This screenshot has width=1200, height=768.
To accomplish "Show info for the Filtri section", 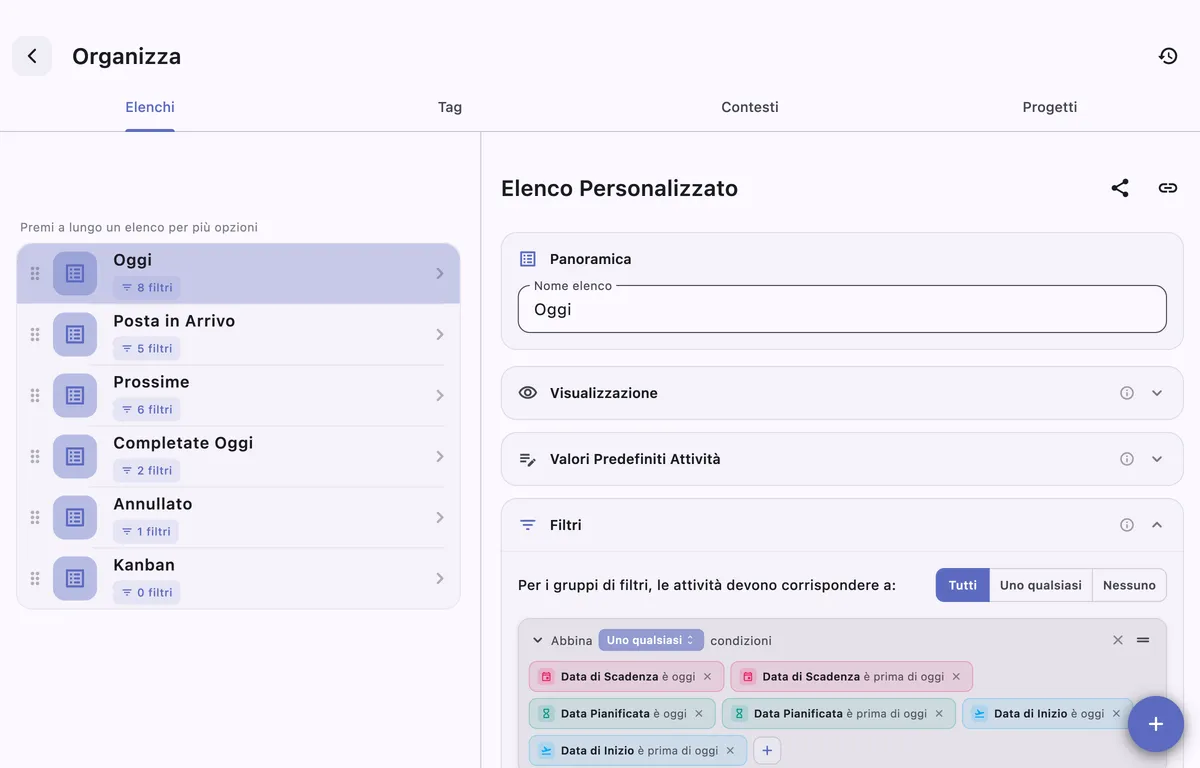I will 1127,525.
